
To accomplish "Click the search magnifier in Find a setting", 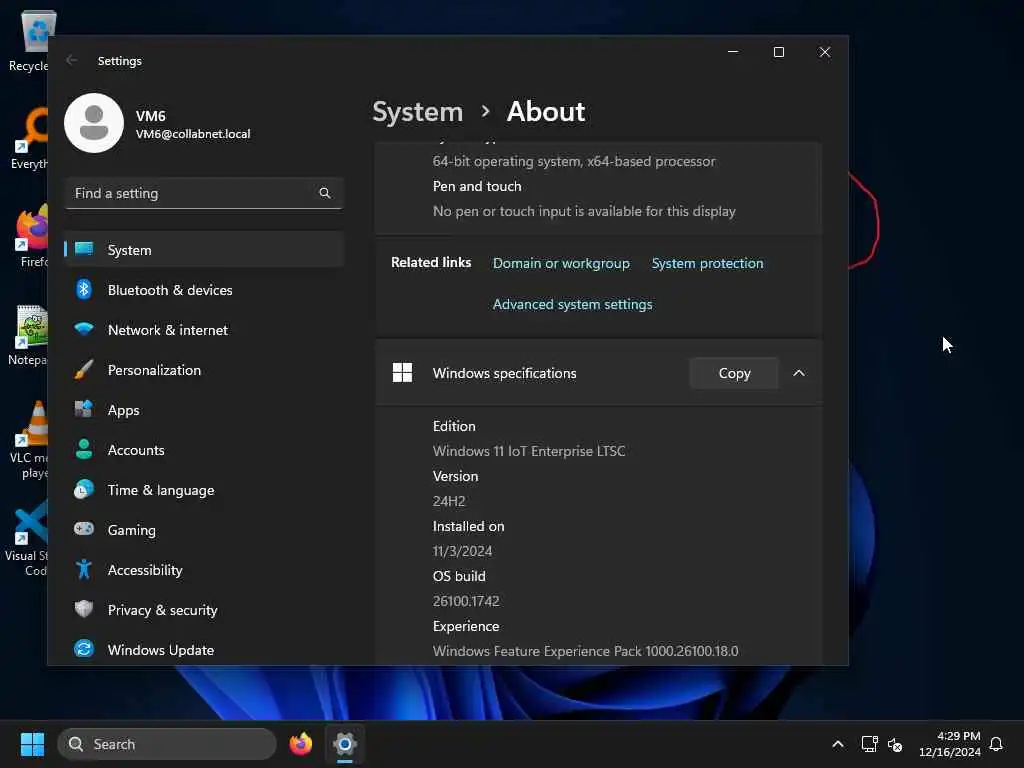I will click(325, 193).
